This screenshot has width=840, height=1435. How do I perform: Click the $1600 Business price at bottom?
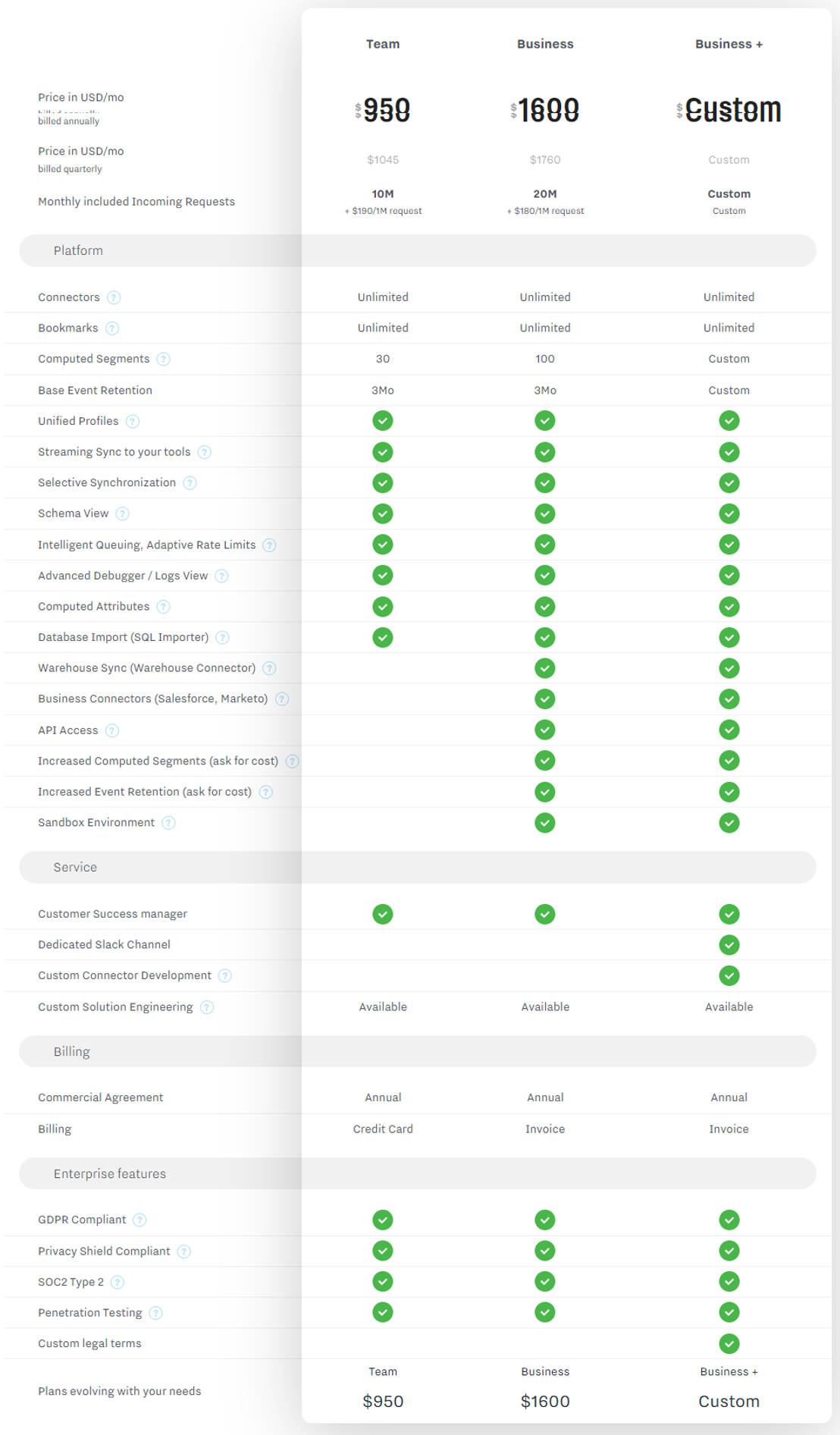pos(544,1401)
